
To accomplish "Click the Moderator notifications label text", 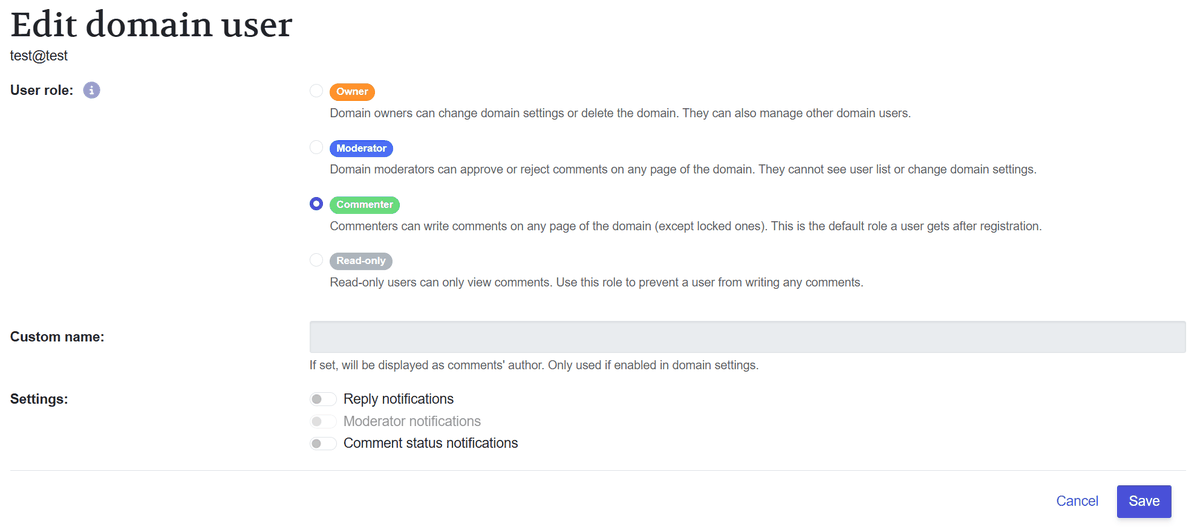I will click(x=412, y=421).
